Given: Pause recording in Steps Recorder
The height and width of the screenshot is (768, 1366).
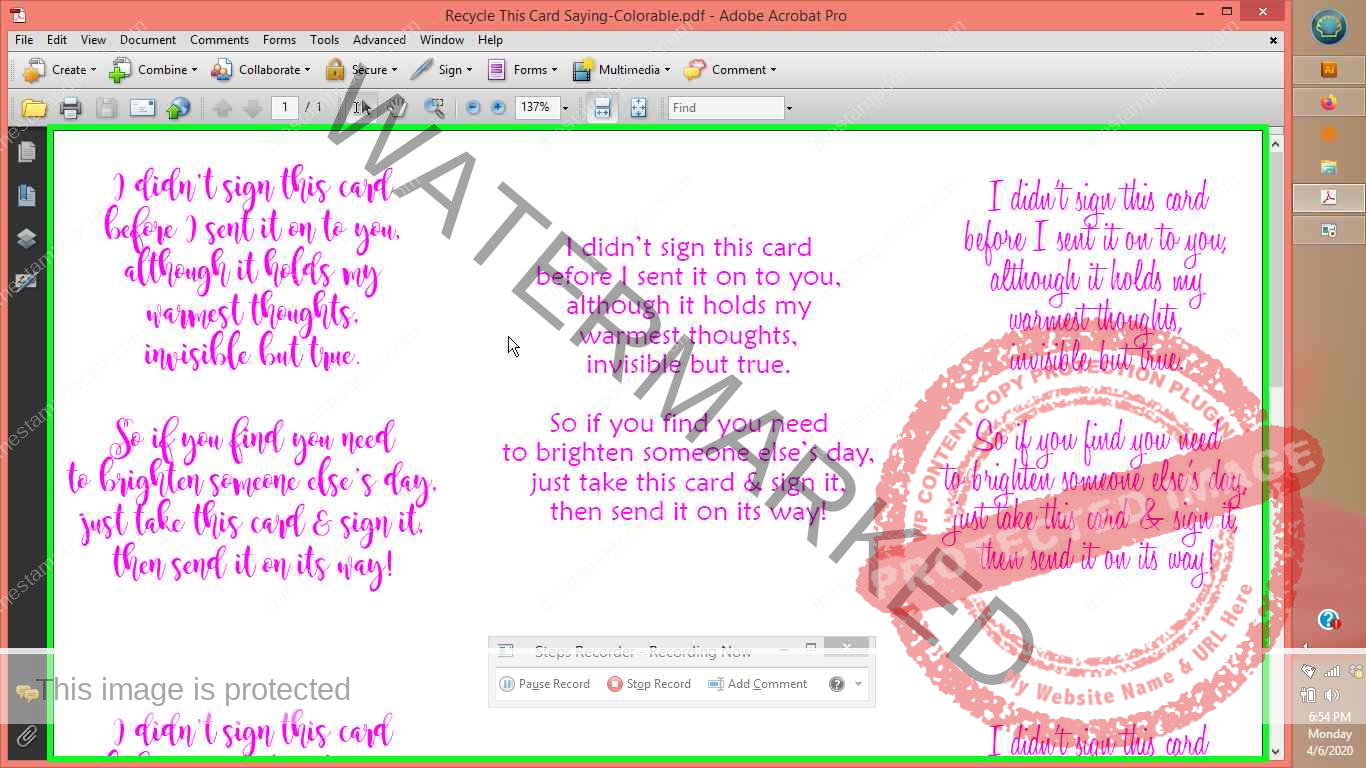Looking at the screenshot, I should coord(545,684).
